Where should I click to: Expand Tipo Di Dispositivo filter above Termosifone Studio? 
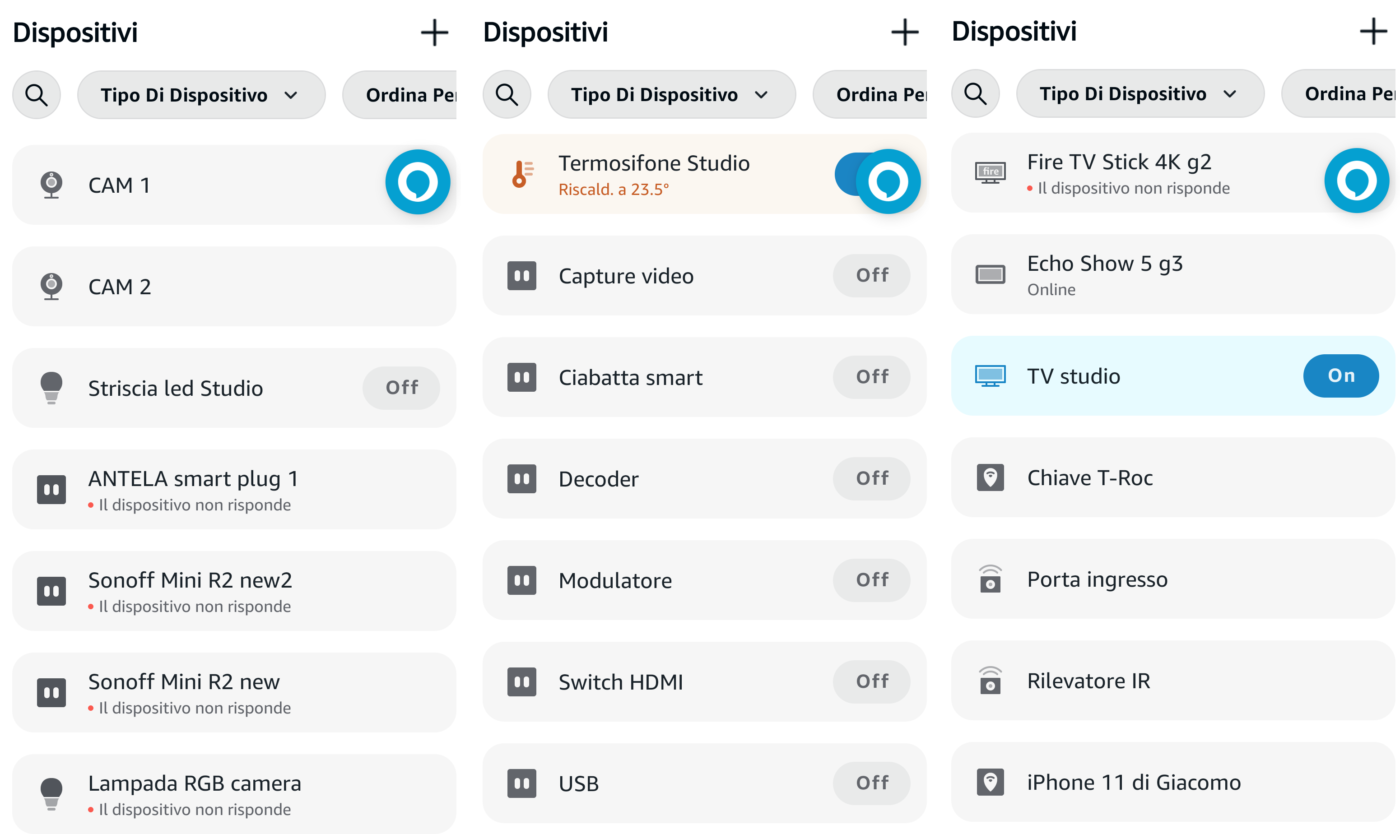coord(670,95)
